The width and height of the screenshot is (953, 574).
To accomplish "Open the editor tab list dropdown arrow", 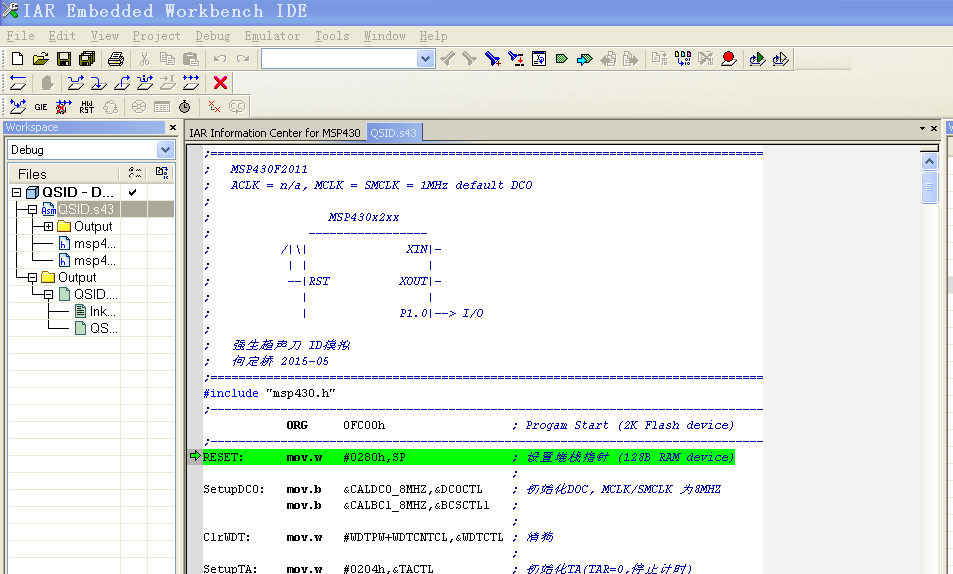I will click(922, 129).
